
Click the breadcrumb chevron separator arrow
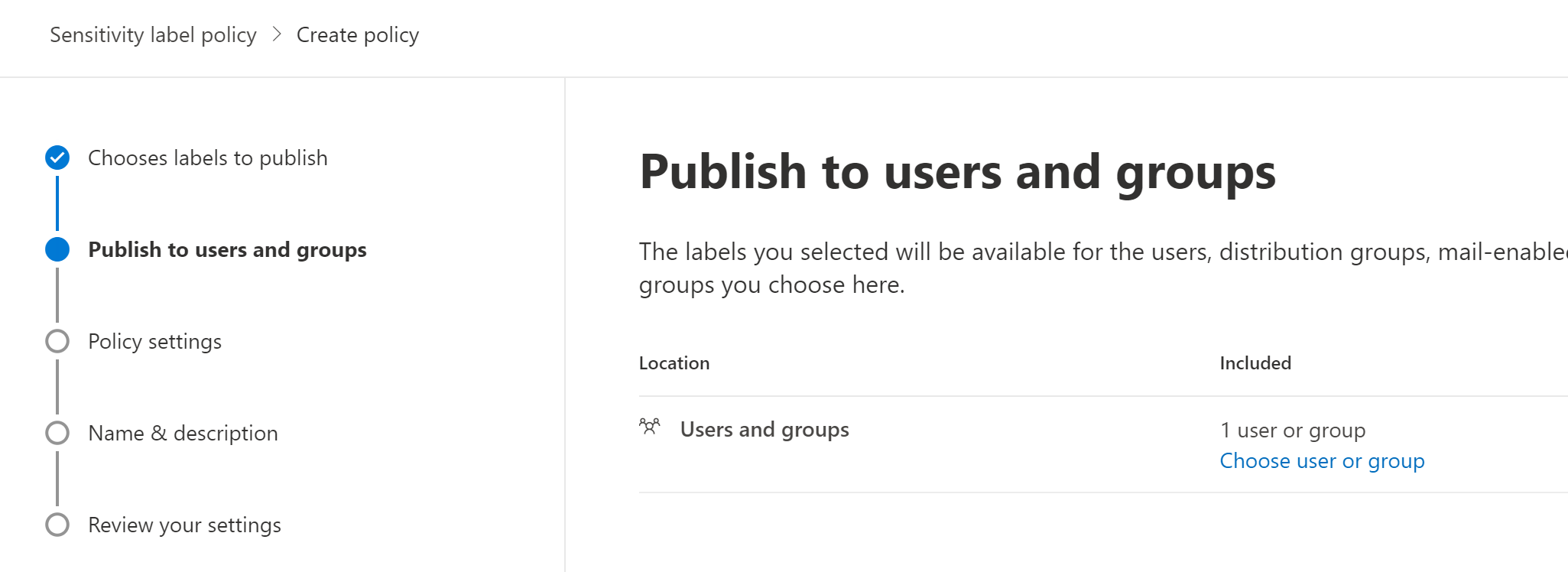(277, 35)
